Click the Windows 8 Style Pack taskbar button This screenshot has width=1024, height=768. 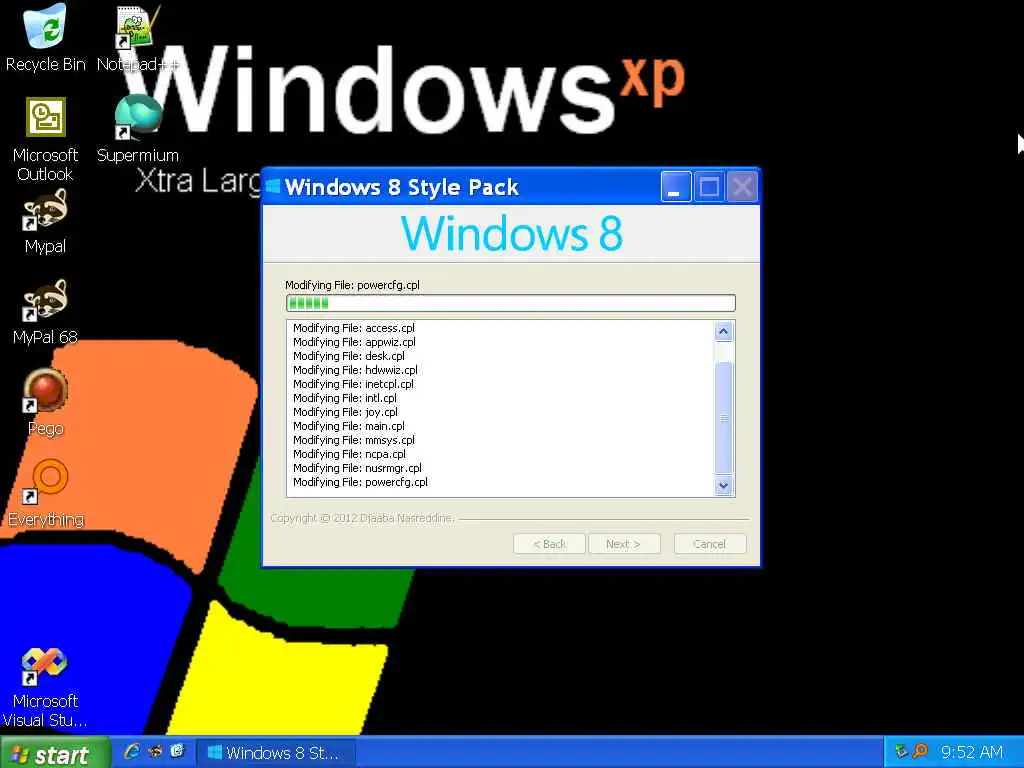(x=275, y=753)
